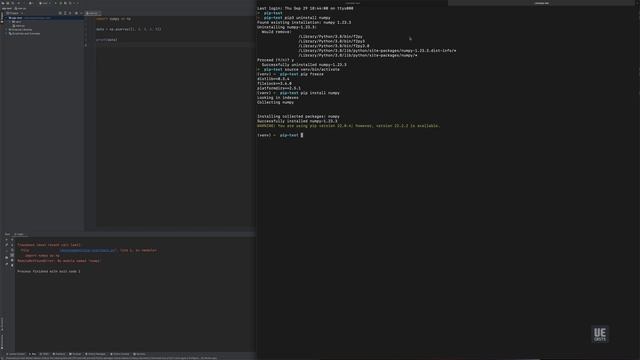Click 'Collecting numpy' line in terminal

pyautogui.click(x=275, y=102)
